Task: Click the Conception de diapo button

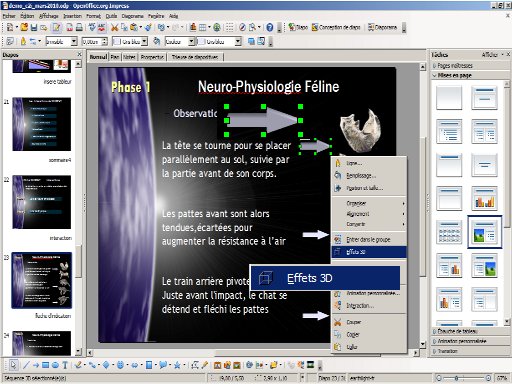Action: (x=336, y=27)
